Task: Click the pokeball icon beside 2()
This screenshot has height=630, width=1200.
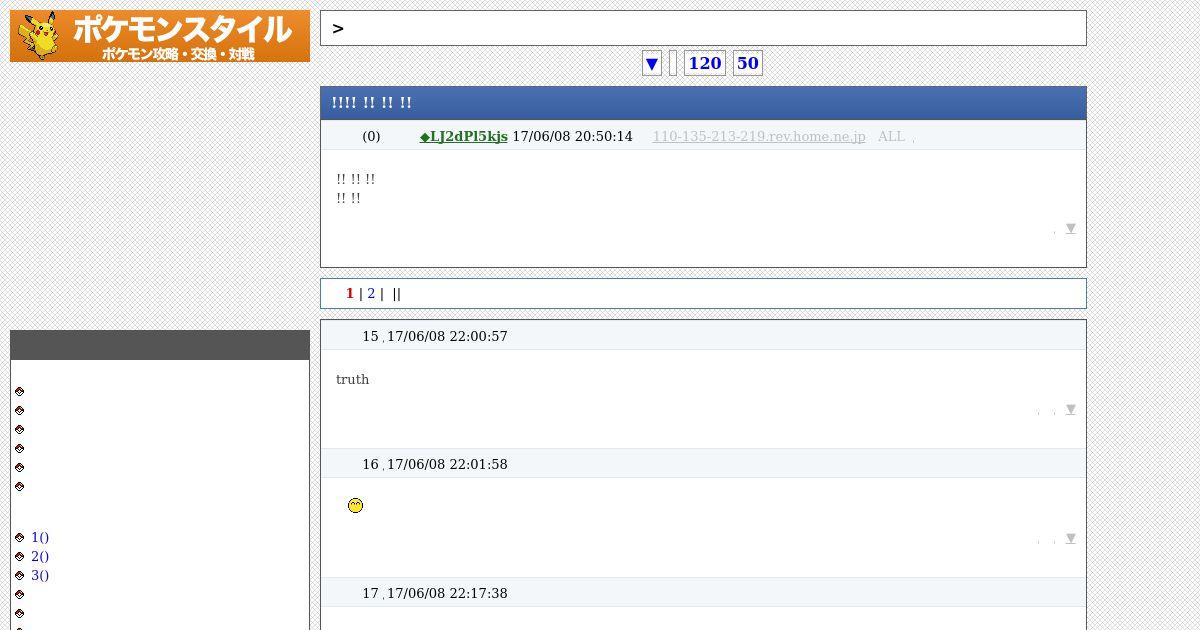Action: point(19,557)
